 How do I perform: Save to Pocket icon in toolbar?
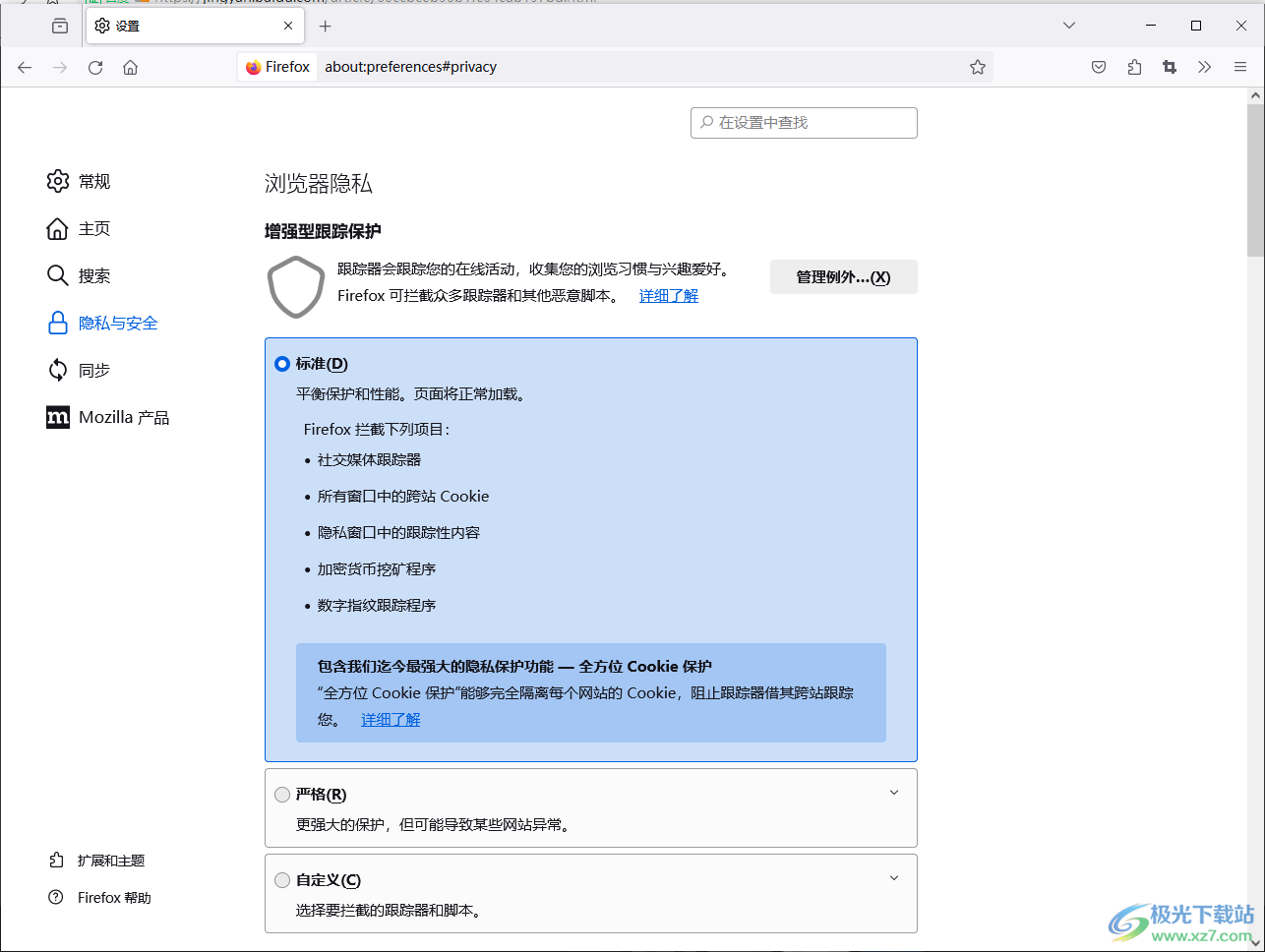[x=1099, y=67]
